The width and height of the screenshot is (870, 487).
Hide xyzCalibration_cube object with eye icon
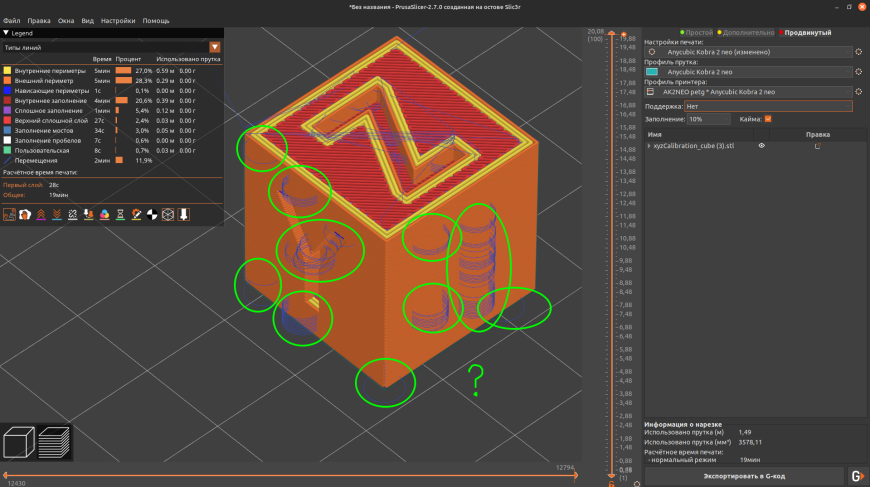761,146
